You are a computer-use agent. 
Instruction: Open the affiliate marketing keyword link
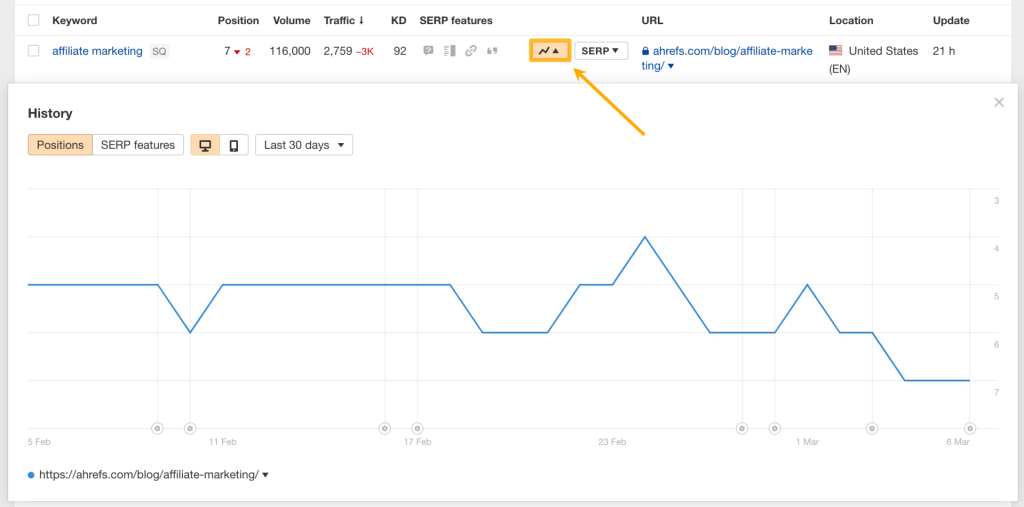click(97, 51)
